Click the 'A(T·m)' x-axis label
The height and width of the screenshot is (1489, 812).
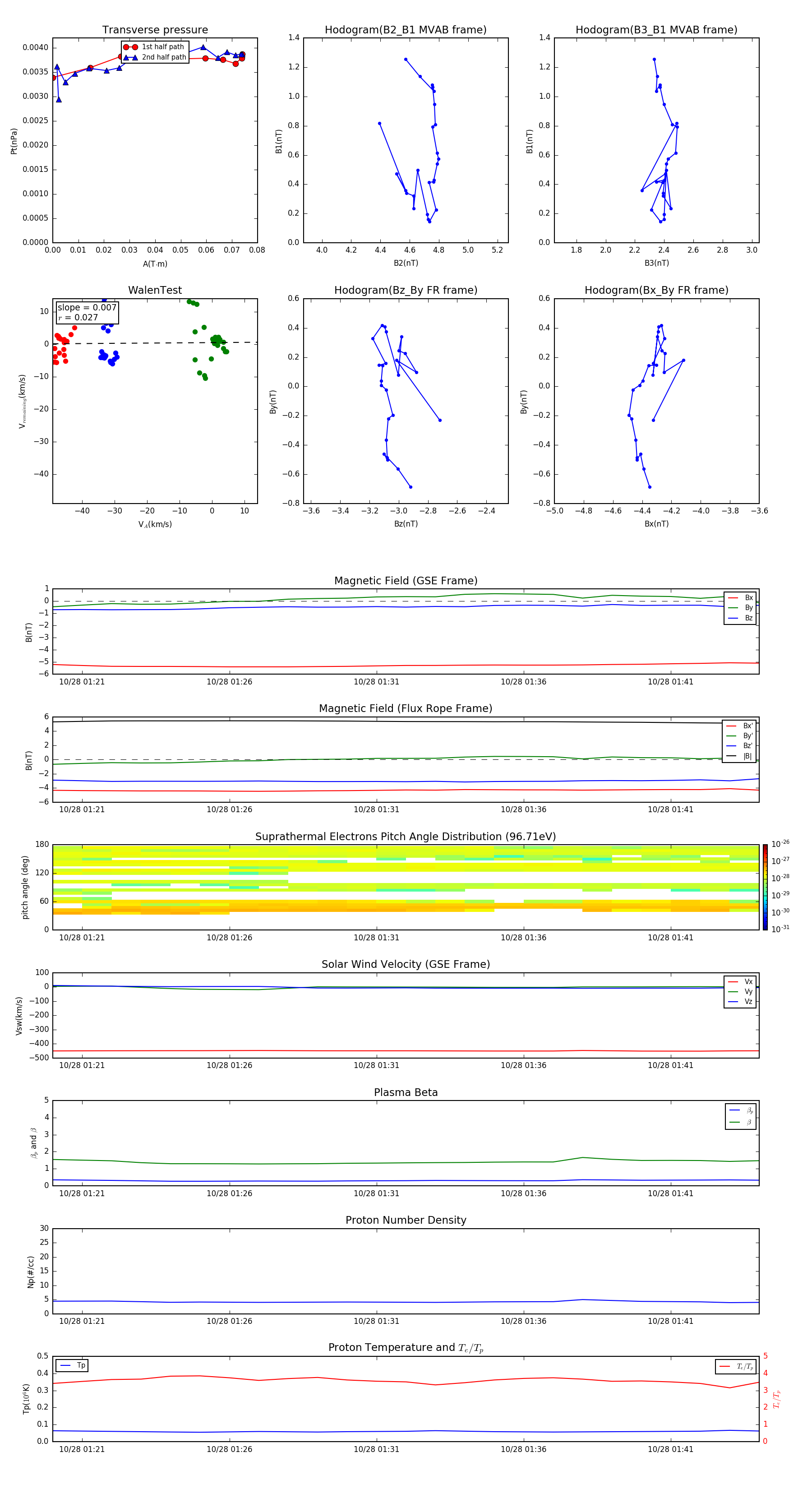[155, 264]
